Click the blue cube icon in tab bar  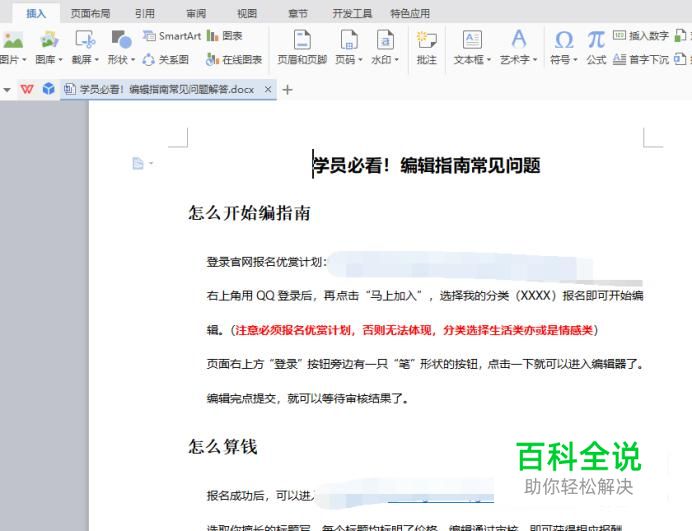click(x=49, y=89)
